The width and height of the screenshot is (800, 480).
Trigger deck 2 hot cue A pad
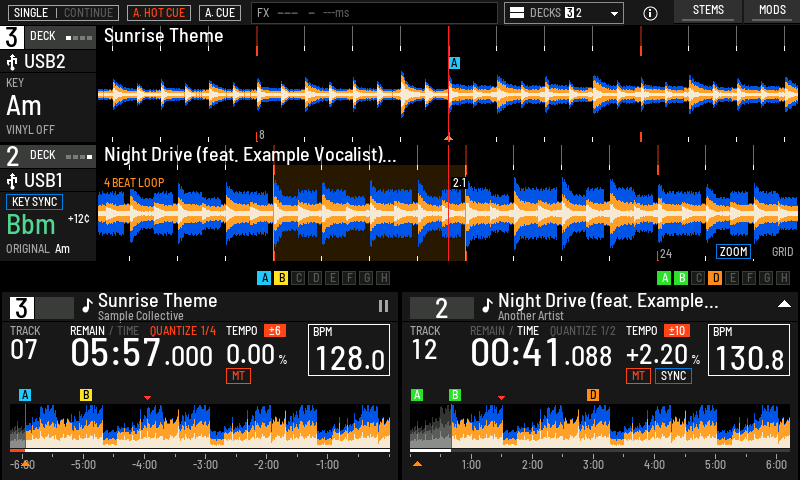664,278
